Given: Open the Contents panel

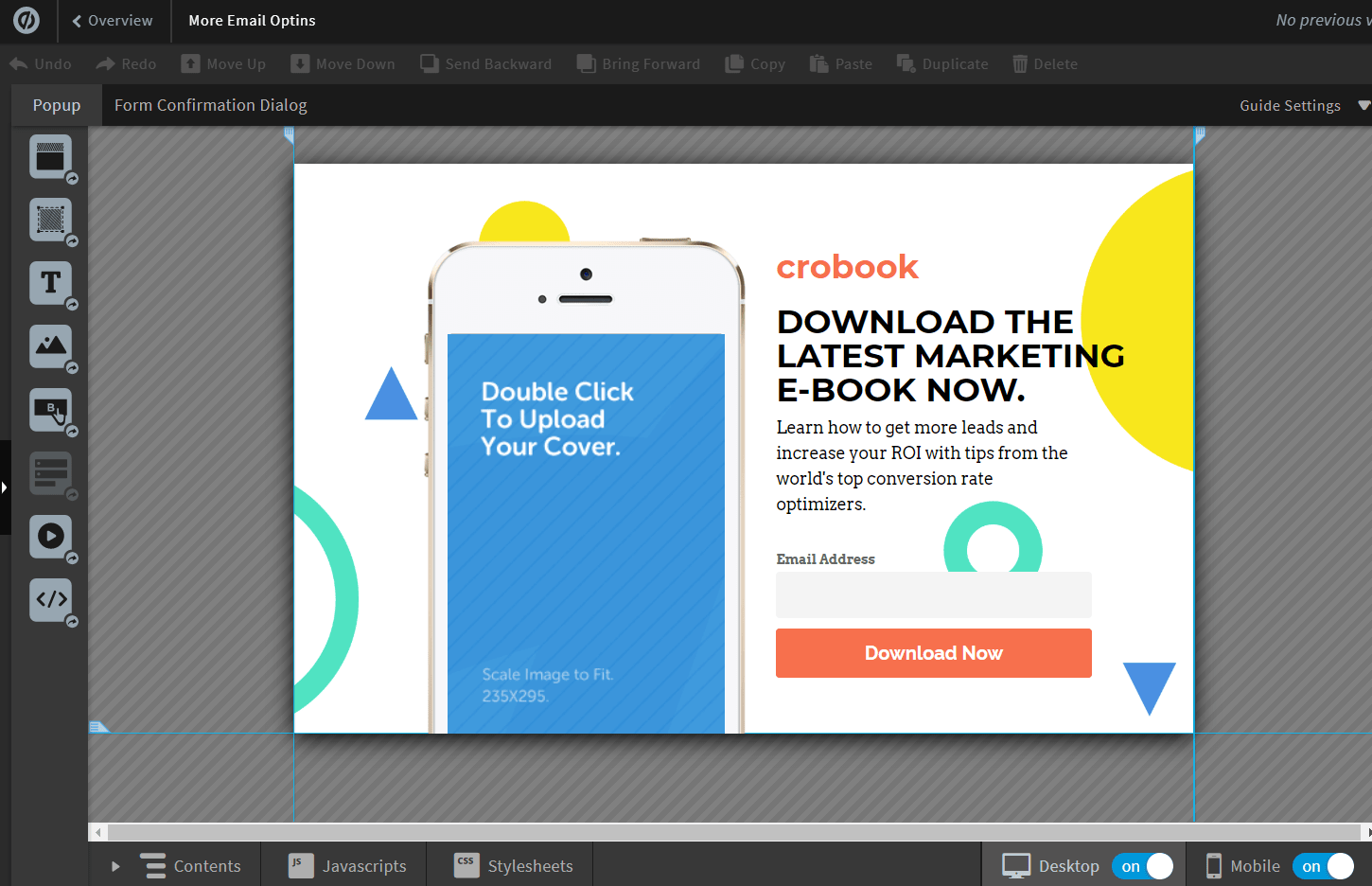Looking at the screenshot, I should (190, 866).
